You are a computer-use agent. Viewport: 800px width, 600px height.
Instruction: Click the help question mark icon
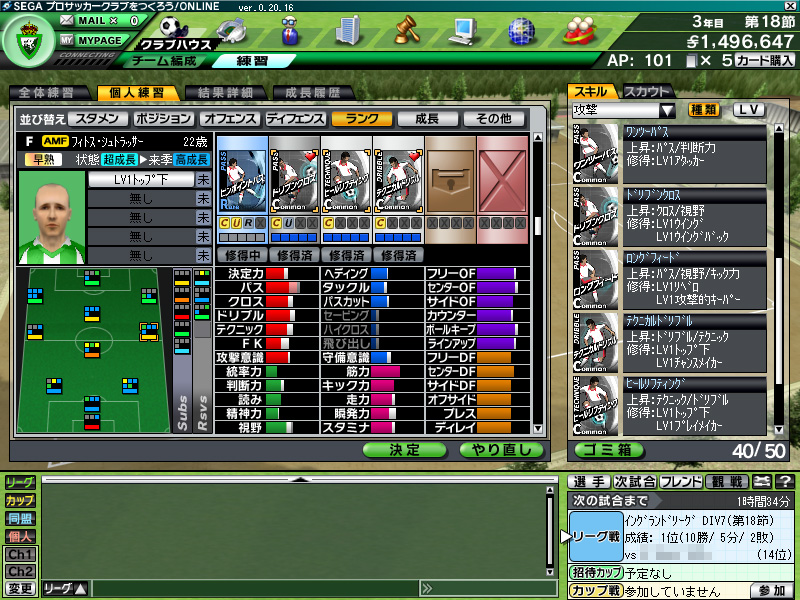785,482
